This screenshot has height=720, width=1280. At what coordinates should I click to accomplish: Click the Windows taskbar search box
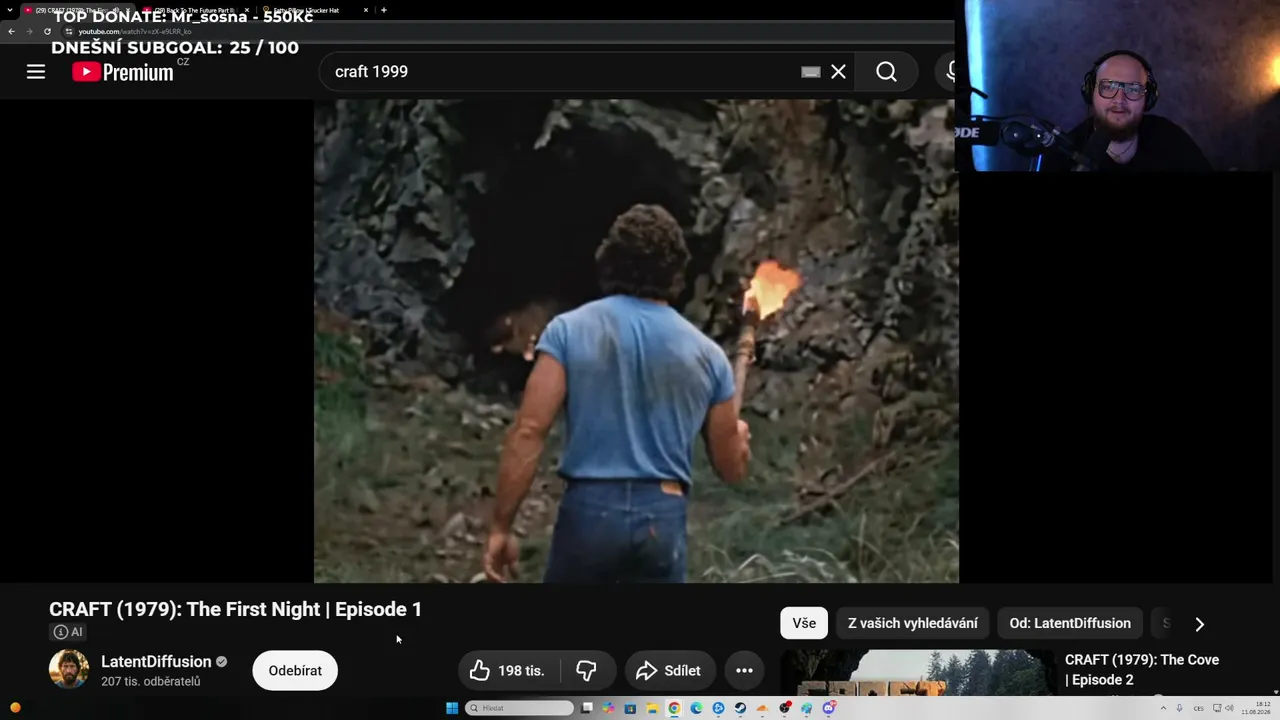tap(520, 708)
